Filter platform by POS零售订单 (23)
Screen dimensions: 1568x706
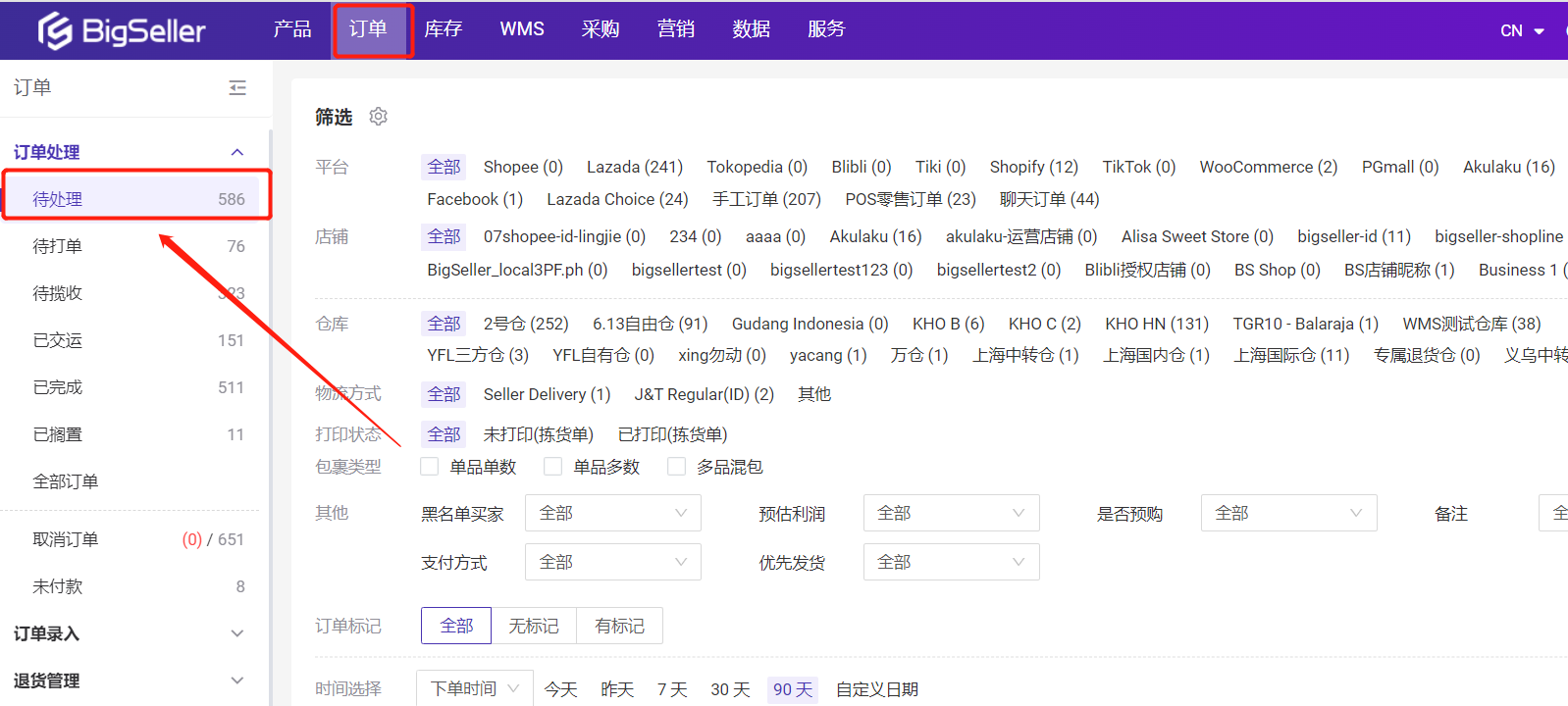tap(911, 199)
